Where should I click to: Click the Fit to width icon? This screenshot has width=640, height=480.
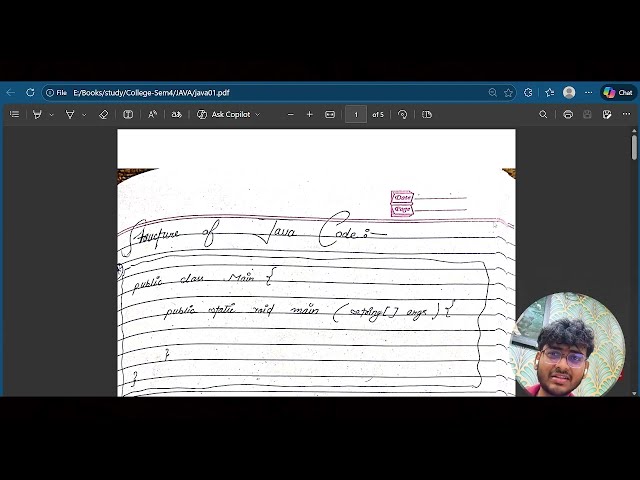pos(330,115)
